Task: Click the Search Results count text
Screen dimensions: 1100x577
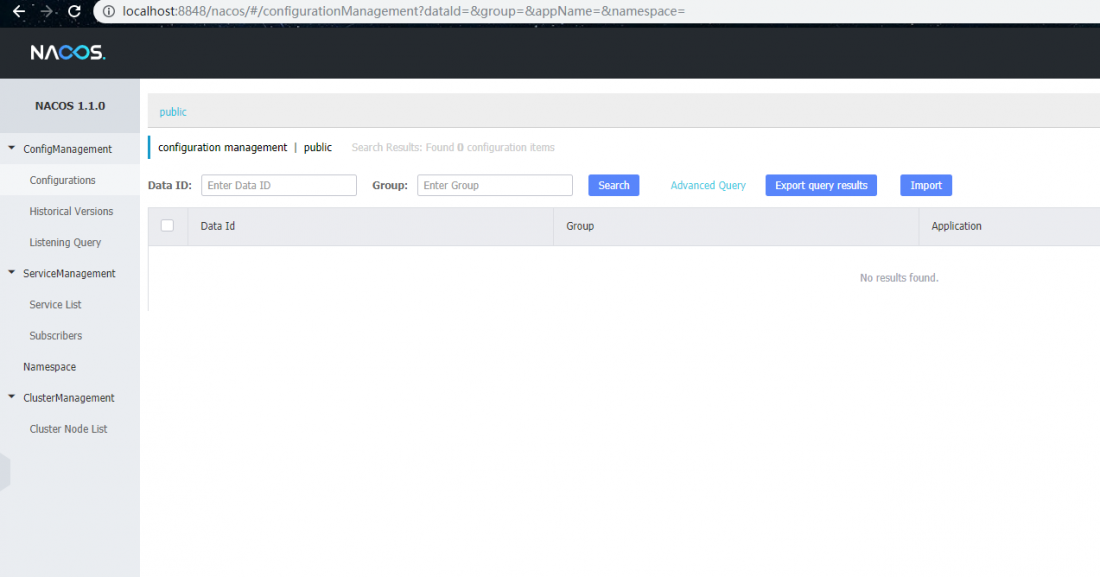Action: coord(453,147)
